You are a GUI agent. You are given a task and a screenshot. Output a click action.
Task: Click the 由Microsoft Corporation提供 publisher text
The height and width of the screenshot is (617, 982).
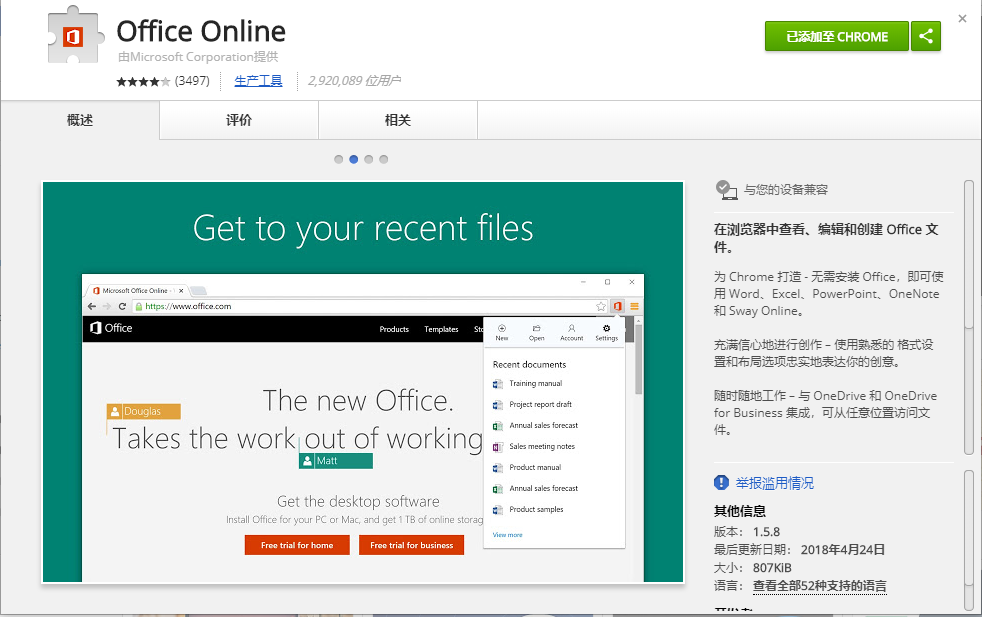(198, 57)
